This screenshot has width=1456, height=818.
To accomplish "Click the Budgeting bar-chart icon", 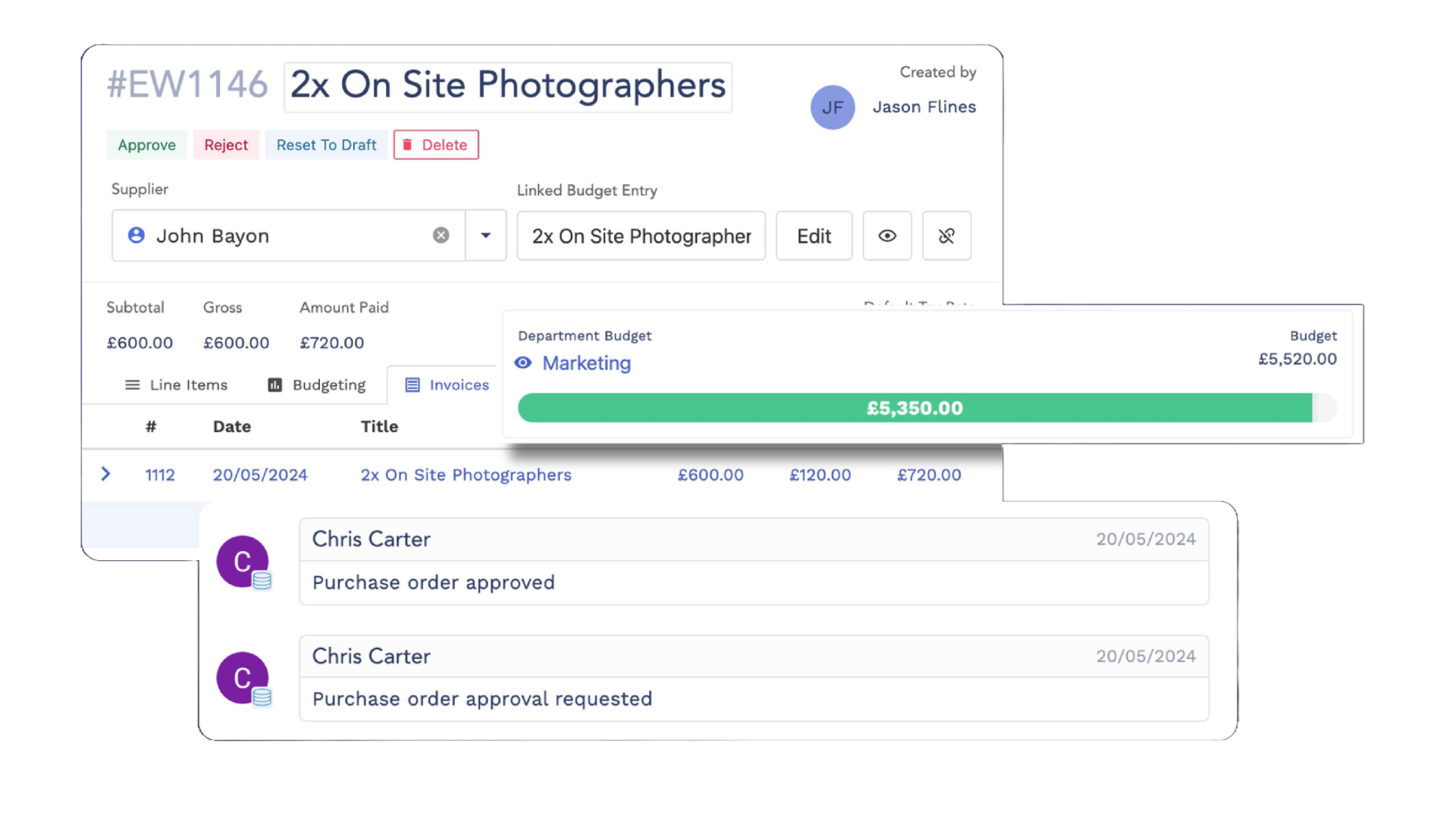I will click(274, 385).
